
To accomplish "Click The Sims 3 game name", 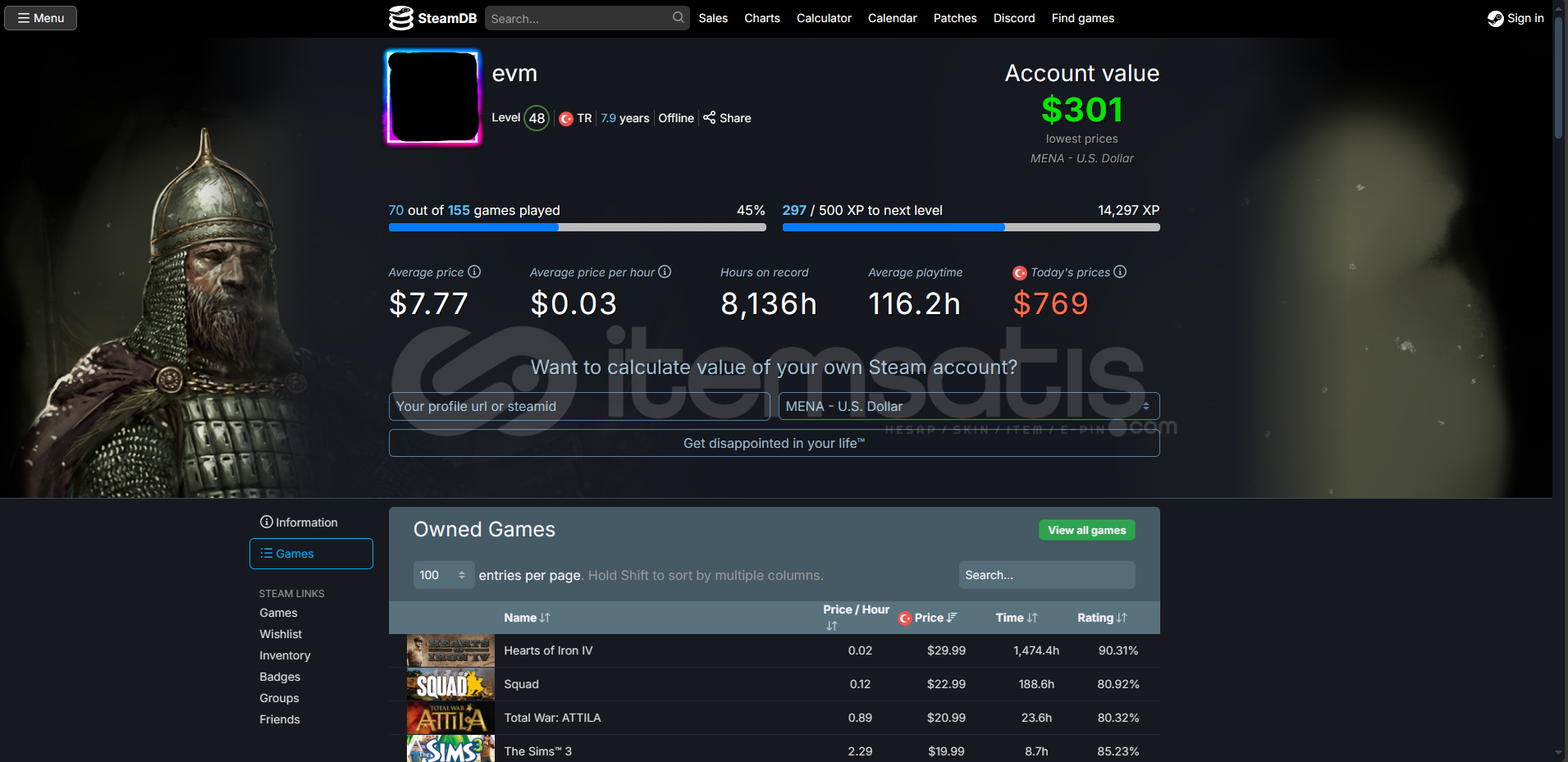I will [537, 751].
